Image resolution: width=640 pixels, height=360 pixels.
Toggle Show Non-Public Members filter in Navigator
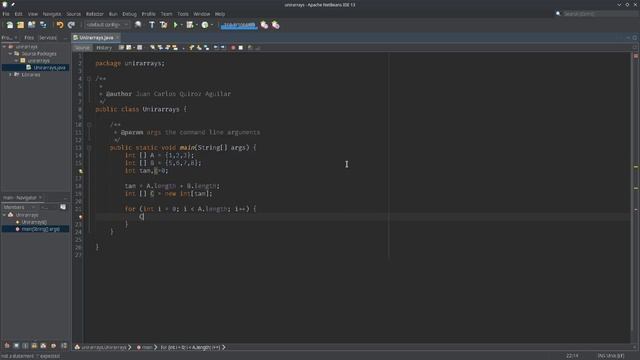34,346
